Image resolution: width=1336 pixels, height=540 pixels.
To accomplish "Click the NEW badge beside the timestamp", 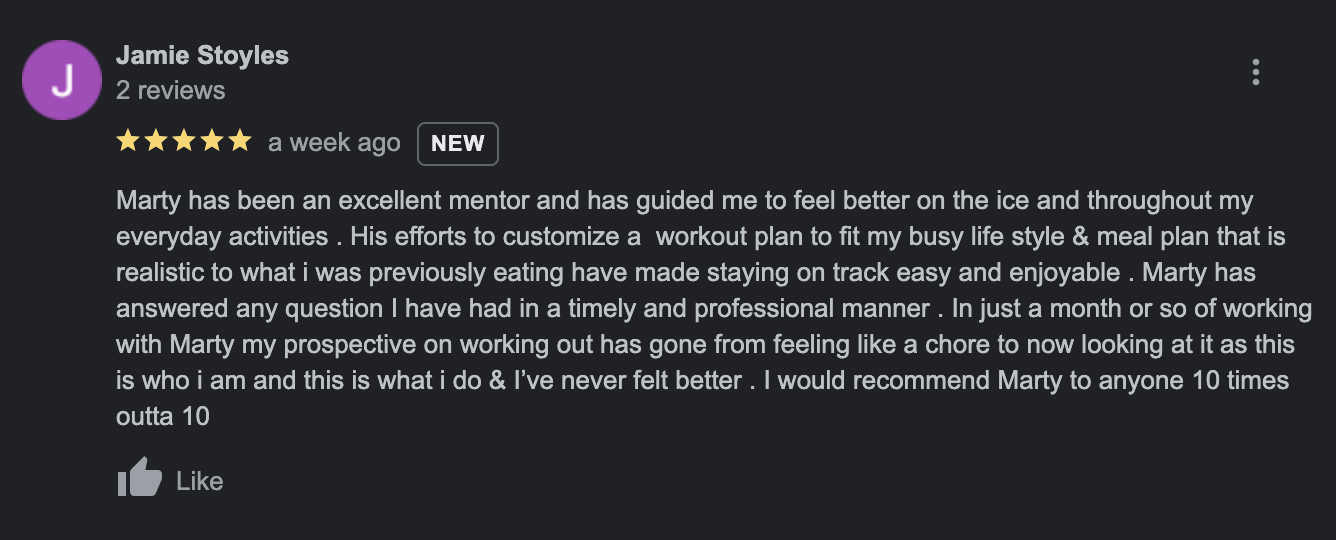I will pyautogui.click(x=457, y=143).
